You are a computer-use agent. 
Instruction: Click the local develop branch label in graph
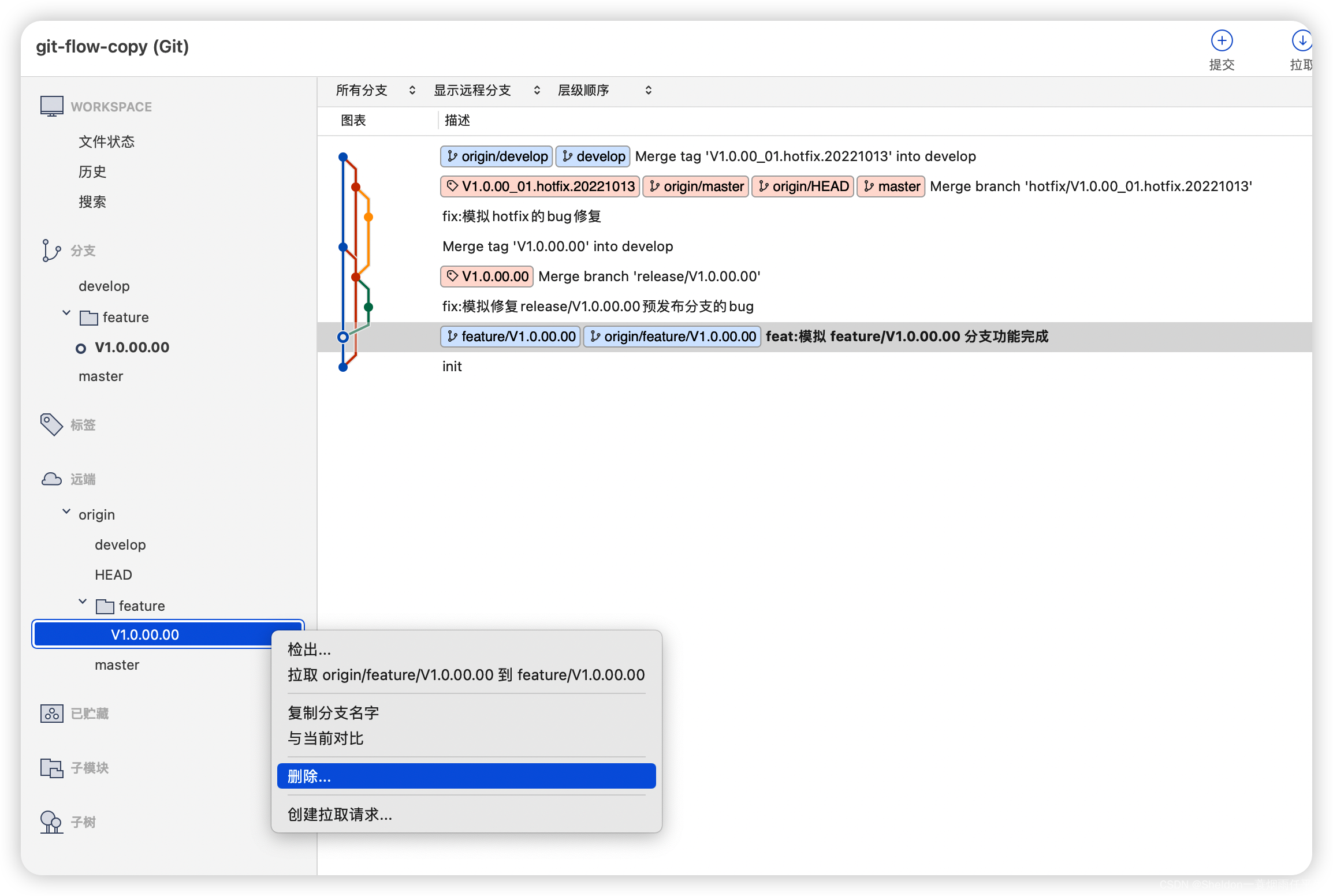click(593, 156)
